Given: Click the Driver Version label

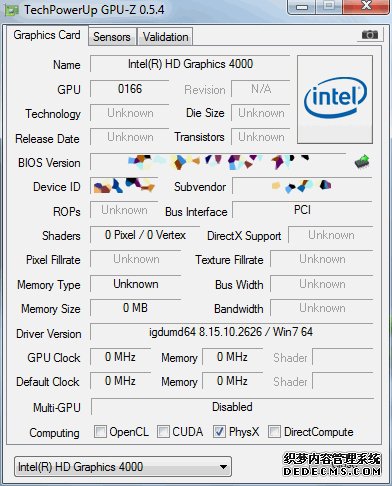Looking at the screenshot, I should [x=49, y=334].
